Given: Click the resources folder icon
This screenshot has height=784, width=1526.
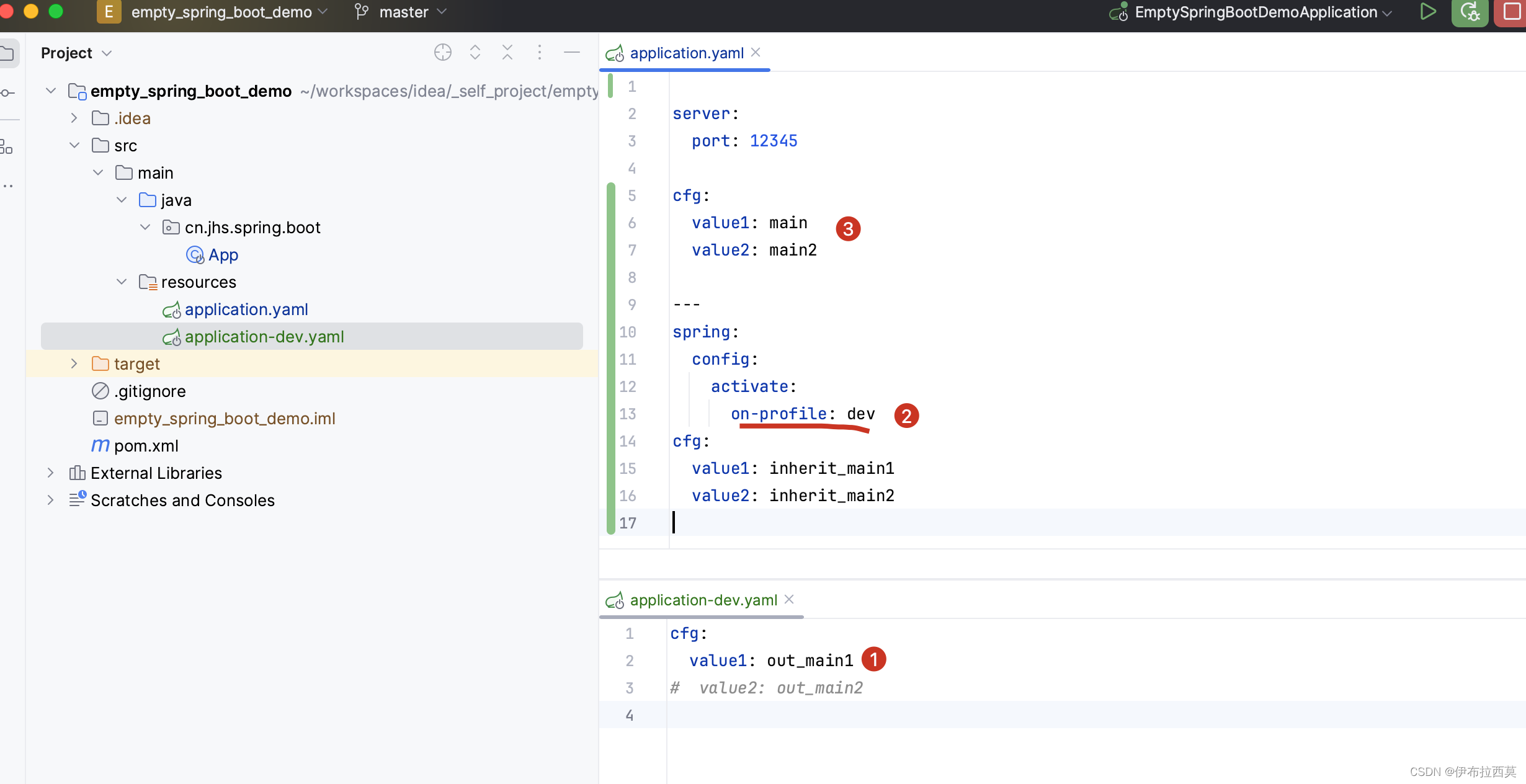Looking at the screenshot, I should 148,282.
